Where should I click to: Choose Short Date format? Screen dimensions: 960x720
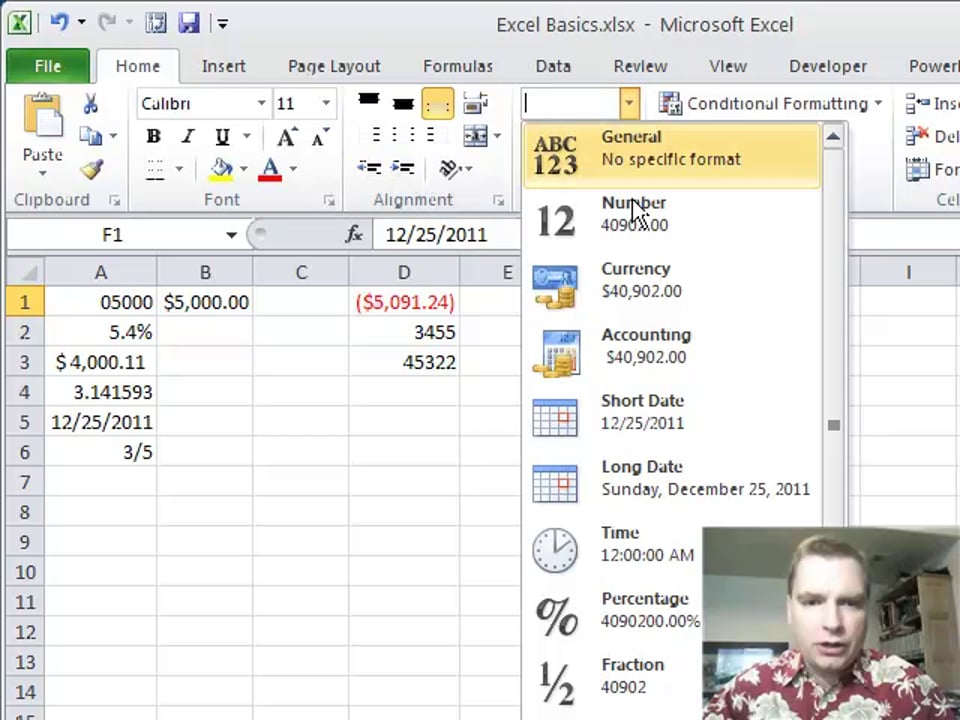click(672, 418)
